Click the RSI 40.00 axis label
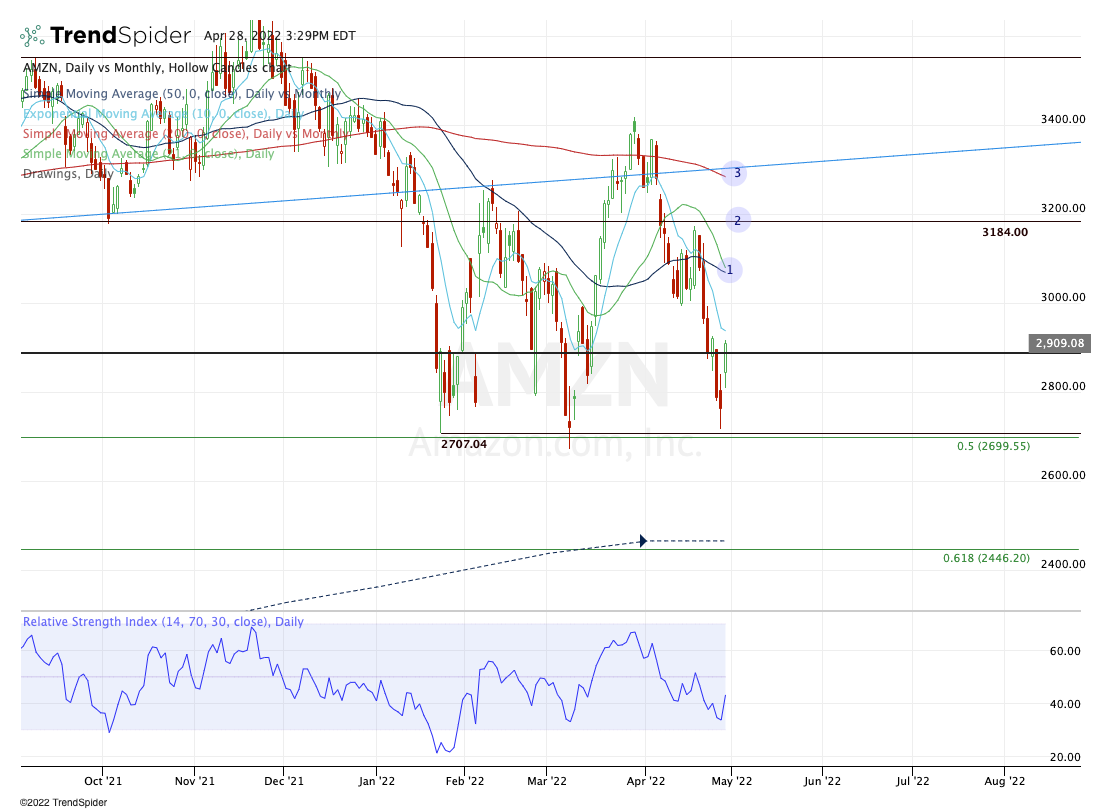This screenshot has width=1111, height=812. [x=1065, y=704]
